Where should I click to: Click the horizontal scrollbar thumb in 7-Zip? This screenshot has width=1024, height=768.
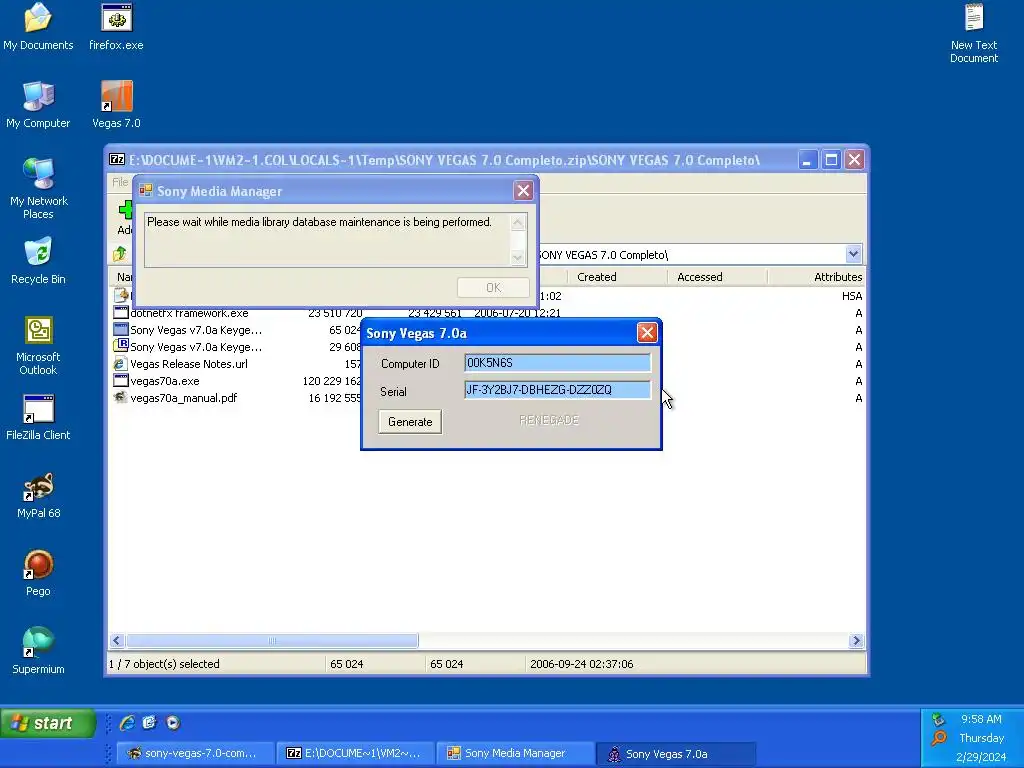272,641
